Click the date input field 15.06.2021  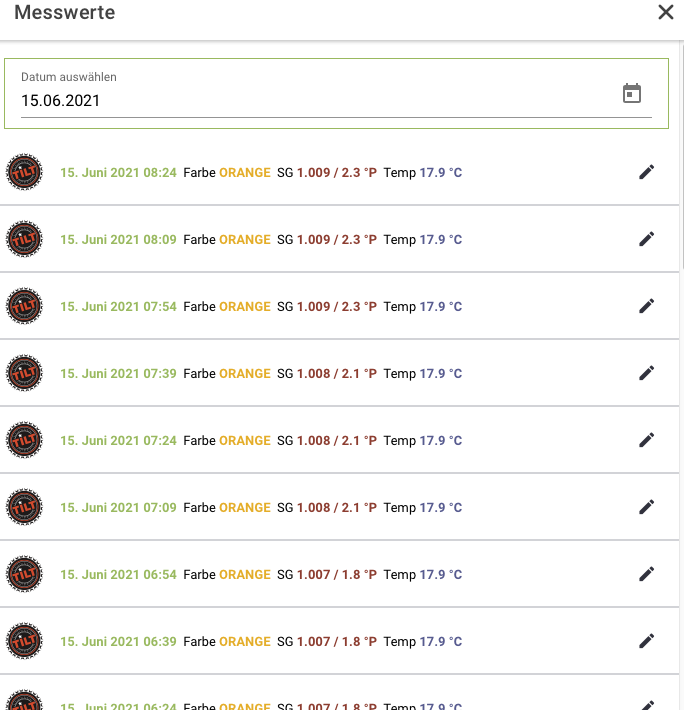(300, 101)
